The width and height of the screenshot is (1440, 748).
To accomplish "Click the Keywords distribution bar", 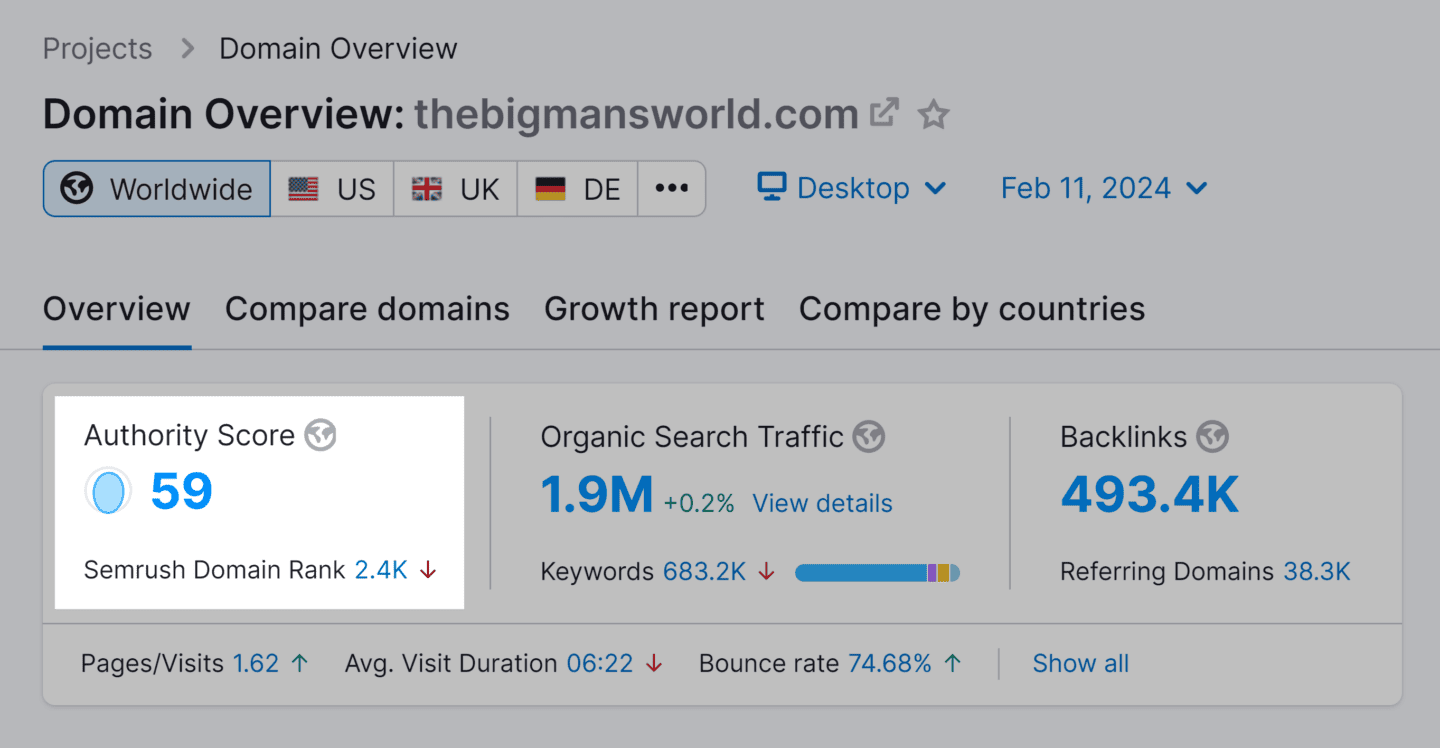I will [x=877, y=572].
